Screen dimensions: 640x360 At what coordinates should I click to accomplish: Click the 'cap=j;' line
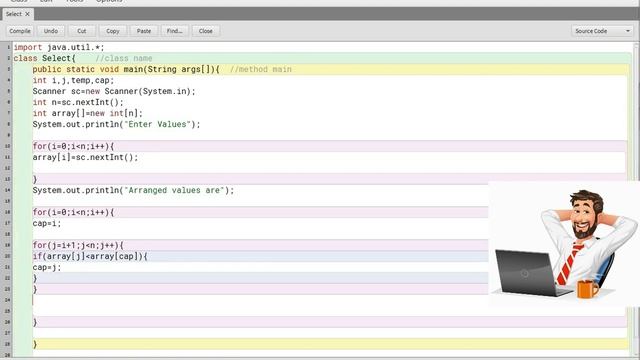click(x=47, y=267)
